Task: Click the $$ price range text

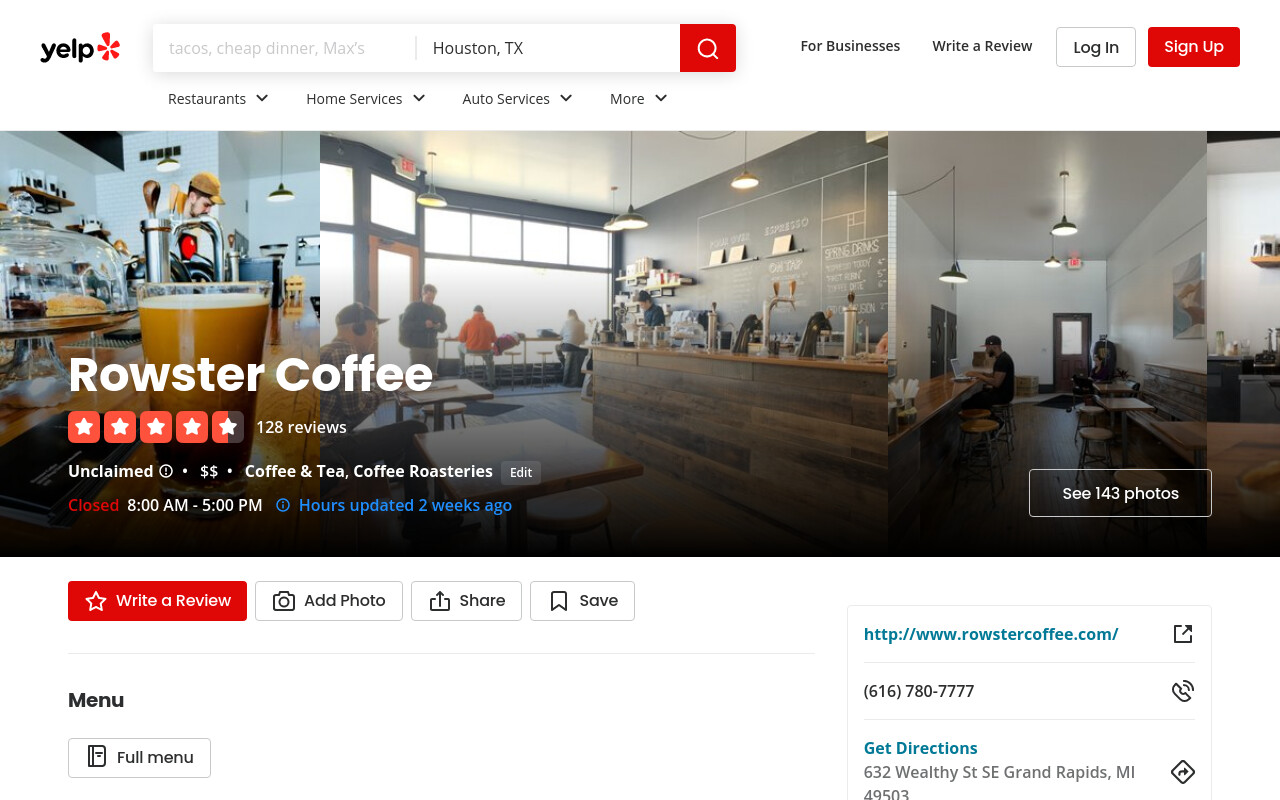Action: click(209, 471)
